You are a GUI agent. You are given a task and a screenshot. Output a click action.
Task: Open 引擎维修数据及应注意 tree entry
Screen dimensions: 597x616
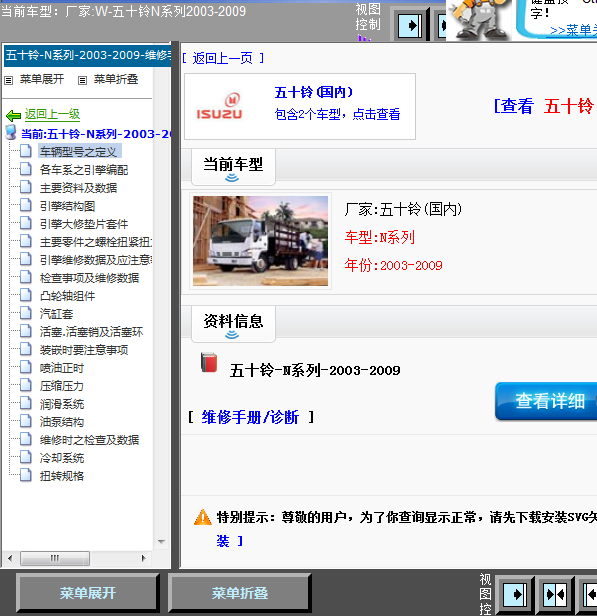click(x=96, y=260)
